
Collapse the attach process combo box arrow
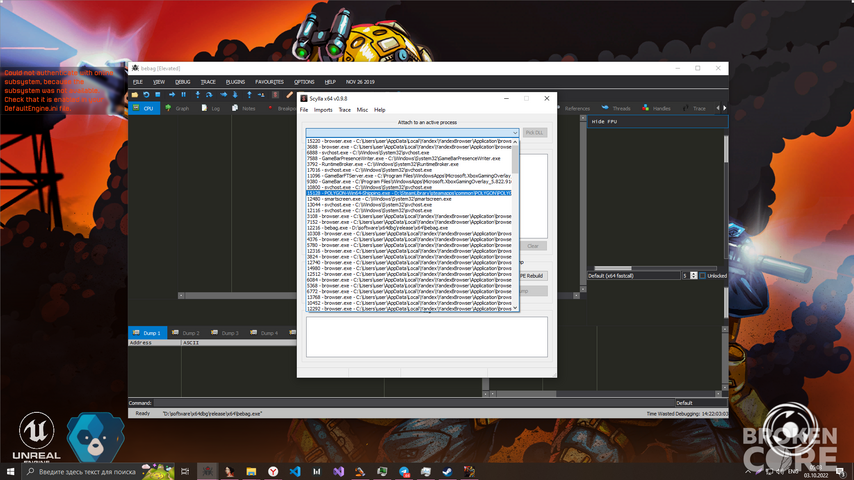514,133
